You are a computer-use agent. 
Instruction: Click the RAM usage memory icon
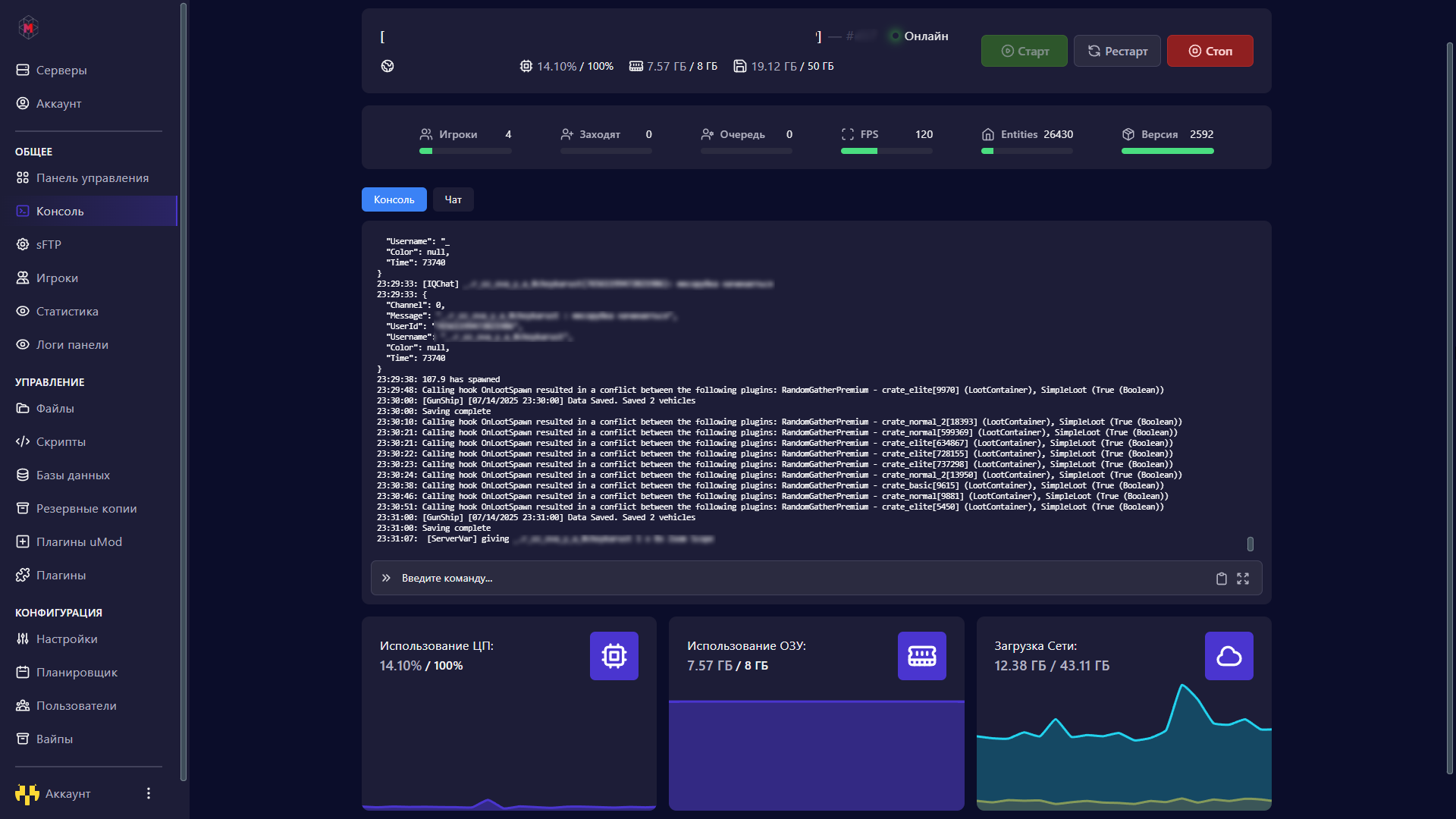(x=921, y=656)
